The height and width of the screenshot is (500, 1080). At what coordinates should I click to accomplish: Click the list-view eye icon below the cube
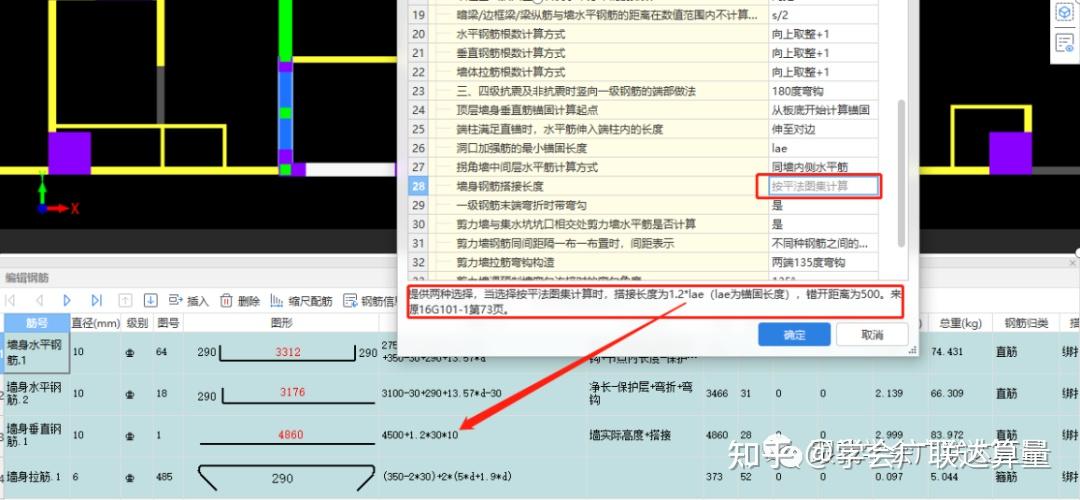coord(1064,43)
